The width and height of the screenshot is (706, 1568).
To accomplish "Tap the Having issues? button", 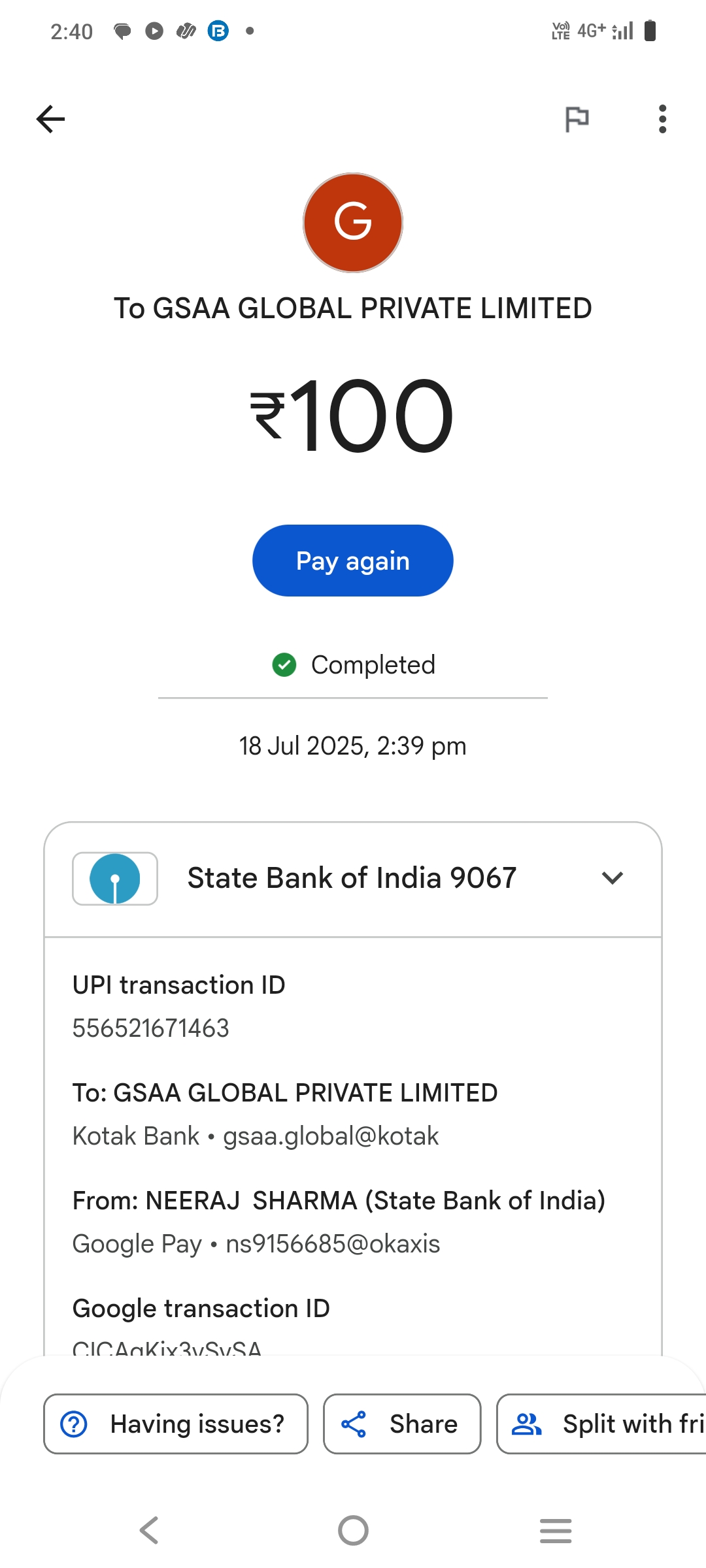I will coord(175,1424).
